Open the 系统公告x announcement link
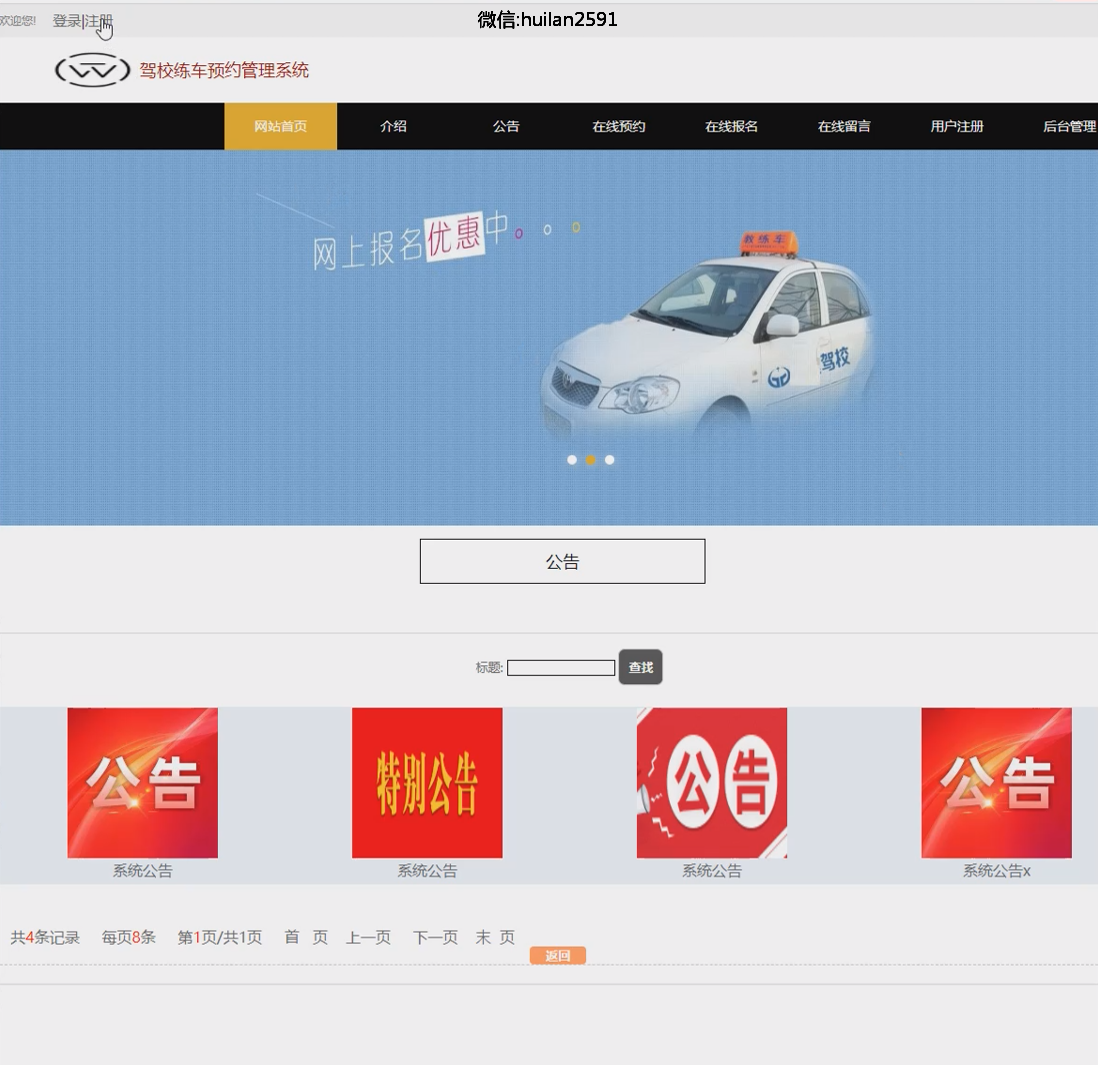 (996, 871)
